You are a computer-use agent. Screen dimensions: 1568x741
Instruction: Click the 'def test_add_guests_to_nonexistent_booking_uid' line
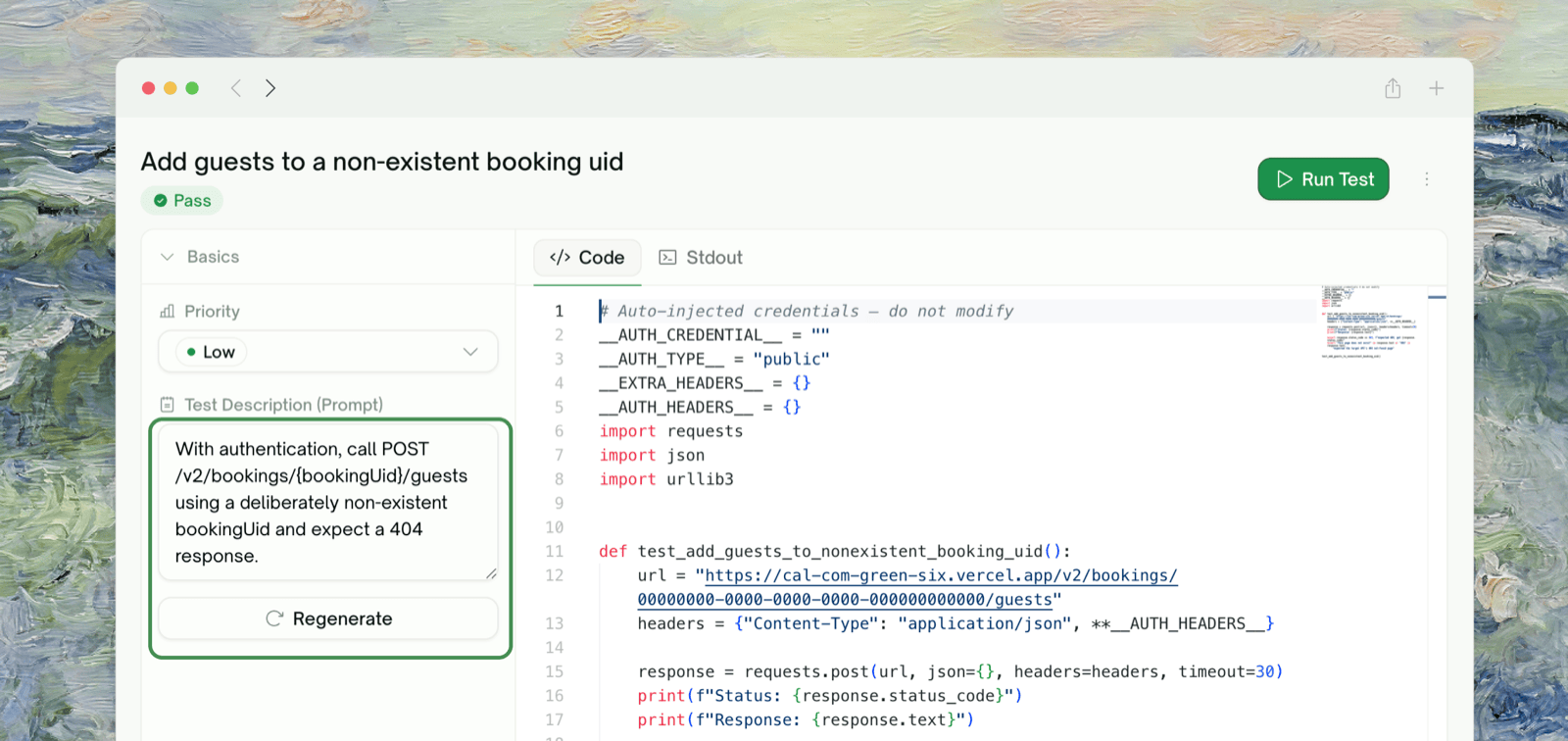click(x=834, y=551)
